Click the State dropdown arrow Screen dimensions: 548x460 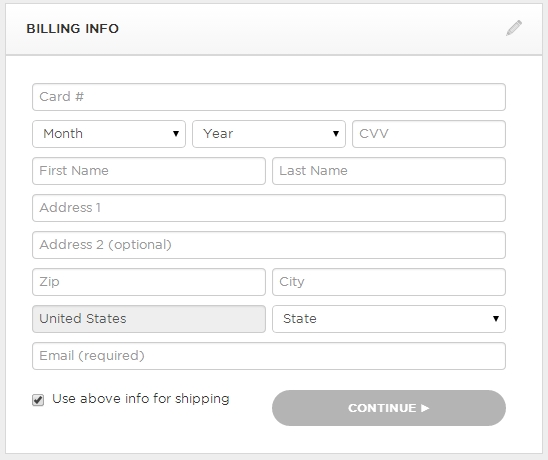point(496,318)
